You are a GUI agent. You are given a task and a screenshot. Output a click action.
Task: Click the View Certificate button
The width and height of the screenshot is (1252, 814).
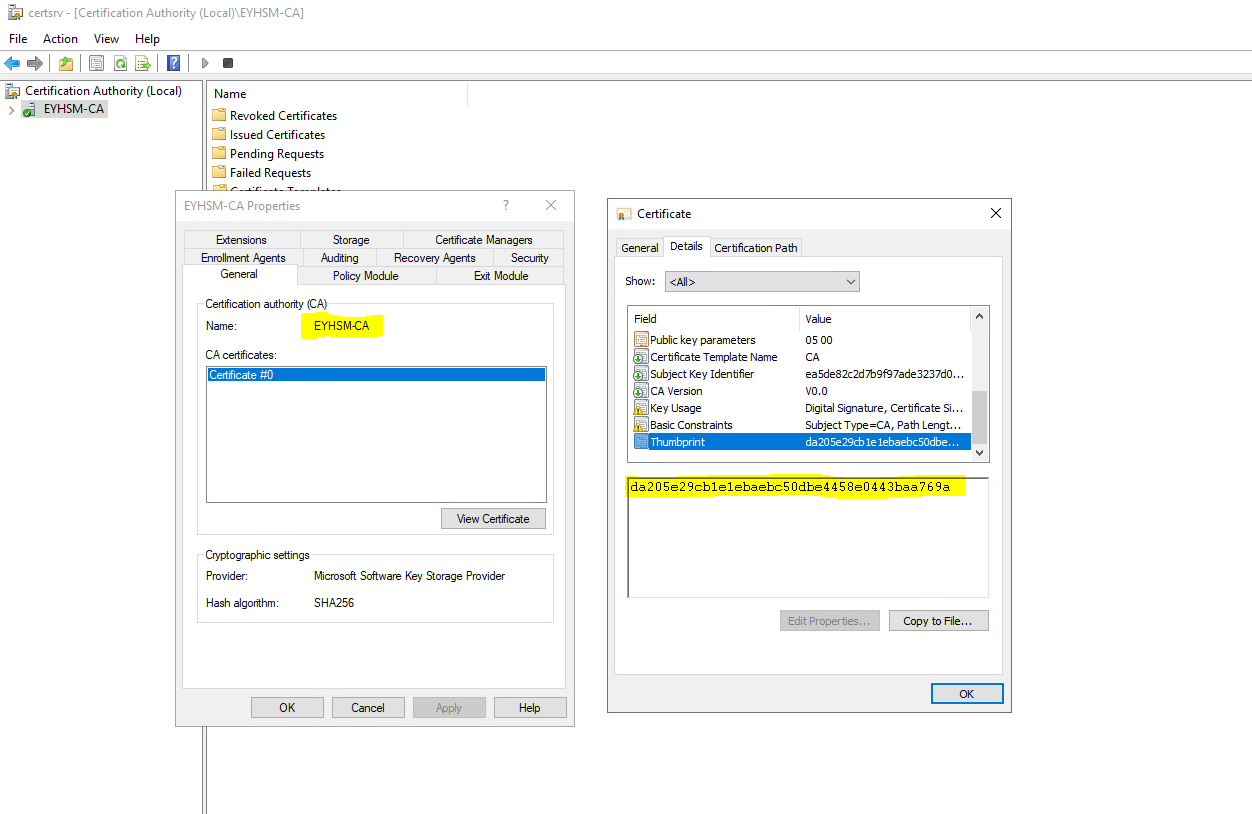(x=493, y=519)
